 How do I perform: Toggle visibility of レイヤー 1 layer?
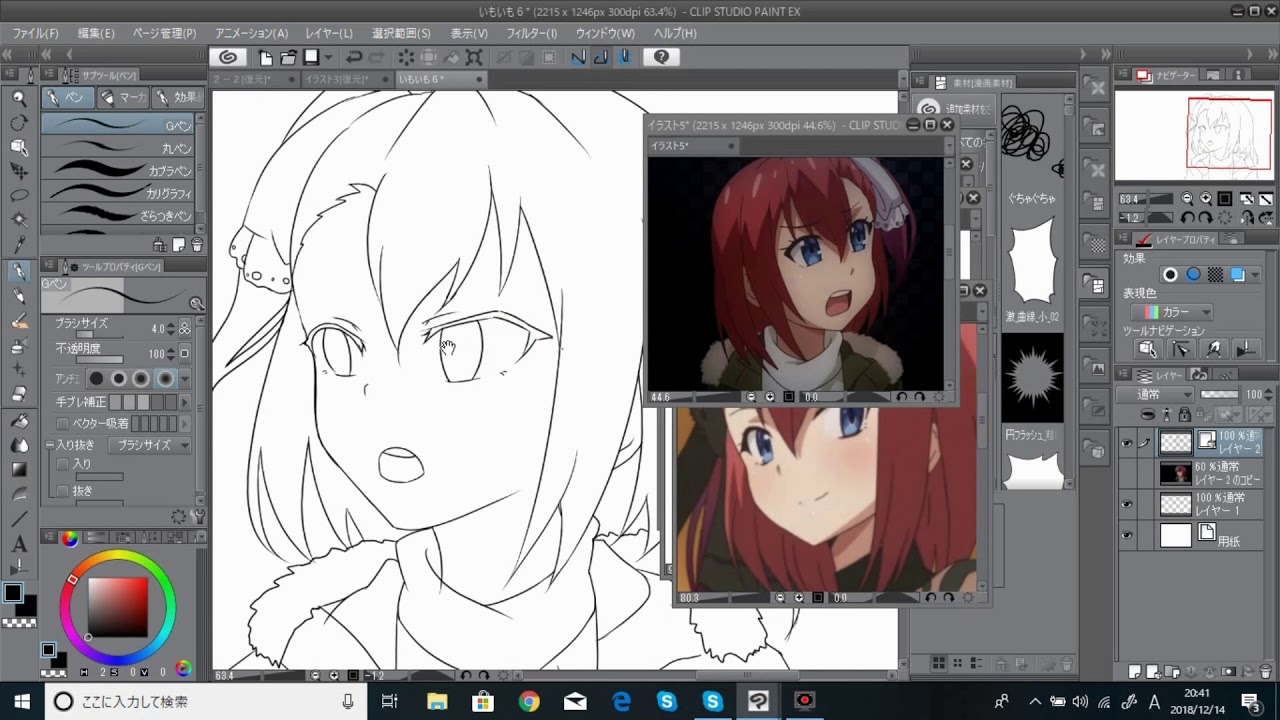pos(1128,505)
